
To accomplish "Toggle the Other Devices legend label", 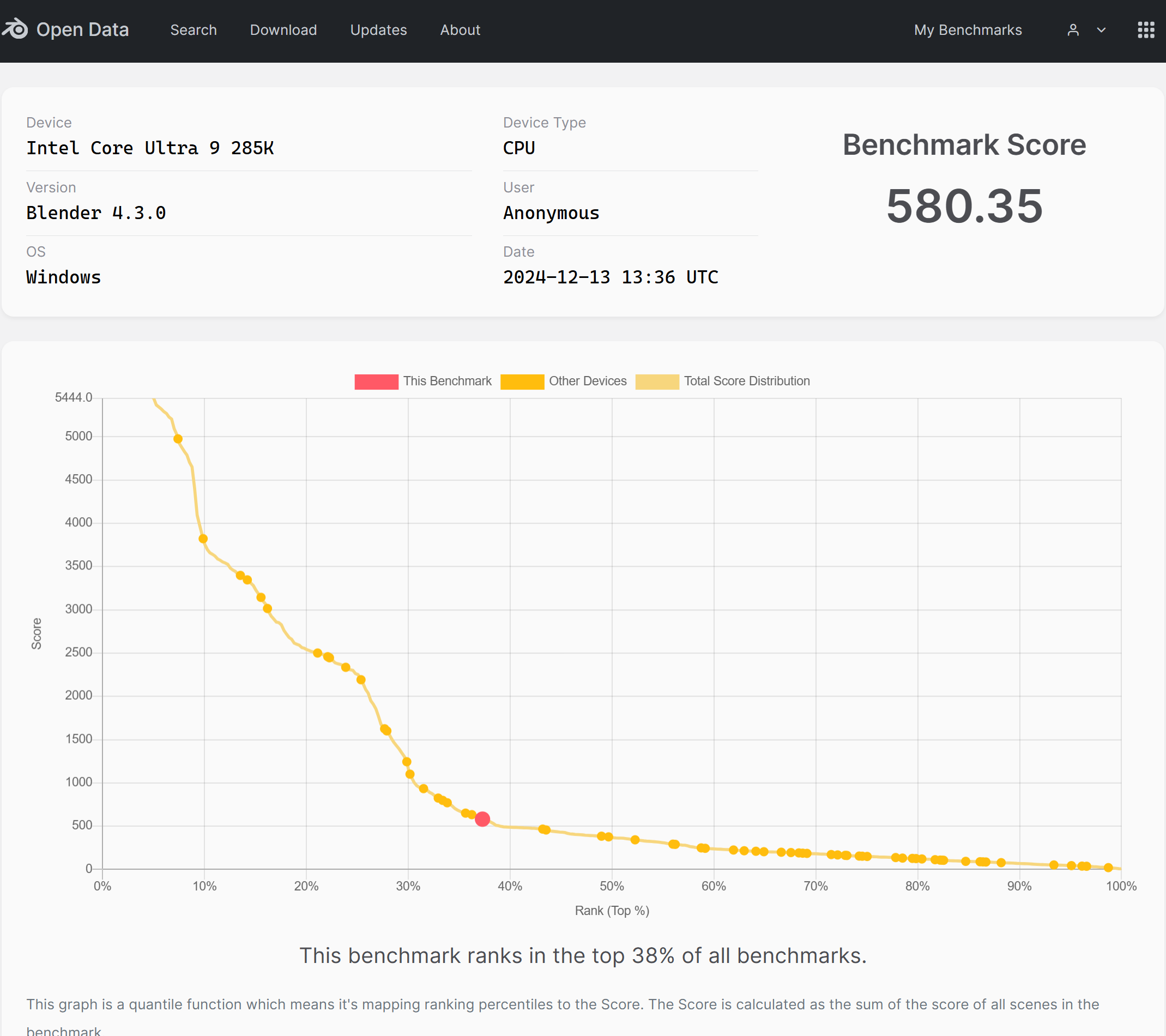I will click(587, 381).
